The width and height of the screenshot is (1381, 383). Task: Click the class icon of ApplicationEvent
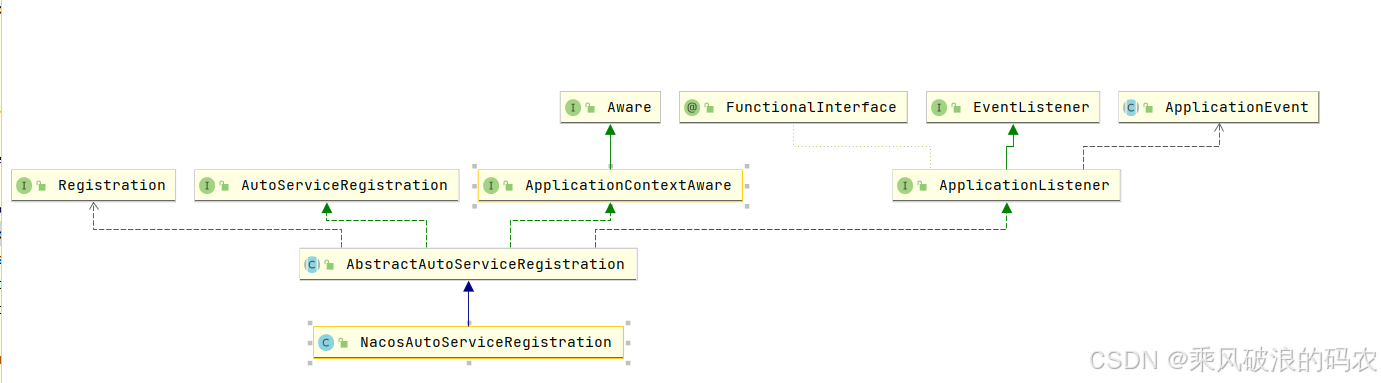point(1131,108)
